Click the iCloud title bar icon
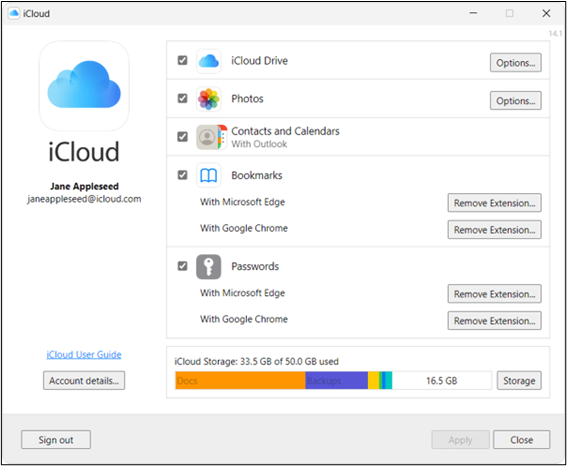Image resolution: width=567 pixels, height=466 pixels. 14,13
